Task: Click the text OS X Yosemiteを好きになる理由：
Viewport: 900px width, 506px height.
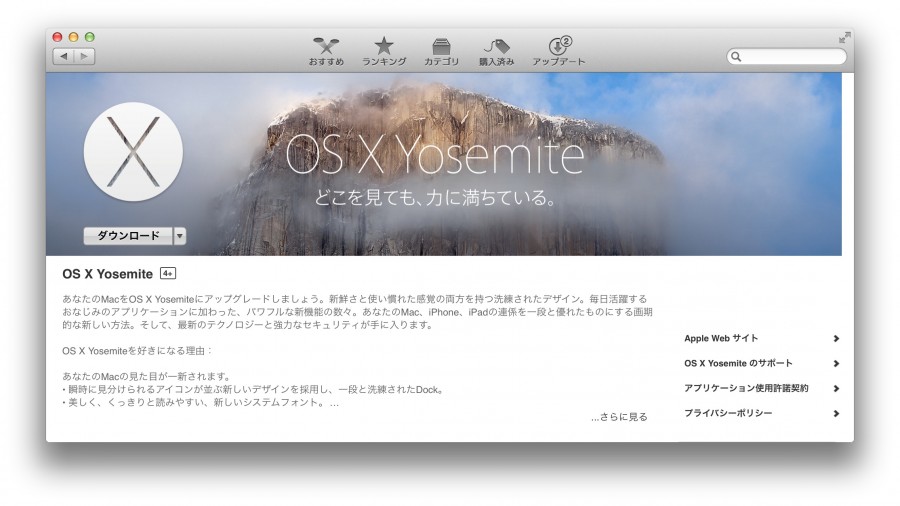Action: (138, 351)
